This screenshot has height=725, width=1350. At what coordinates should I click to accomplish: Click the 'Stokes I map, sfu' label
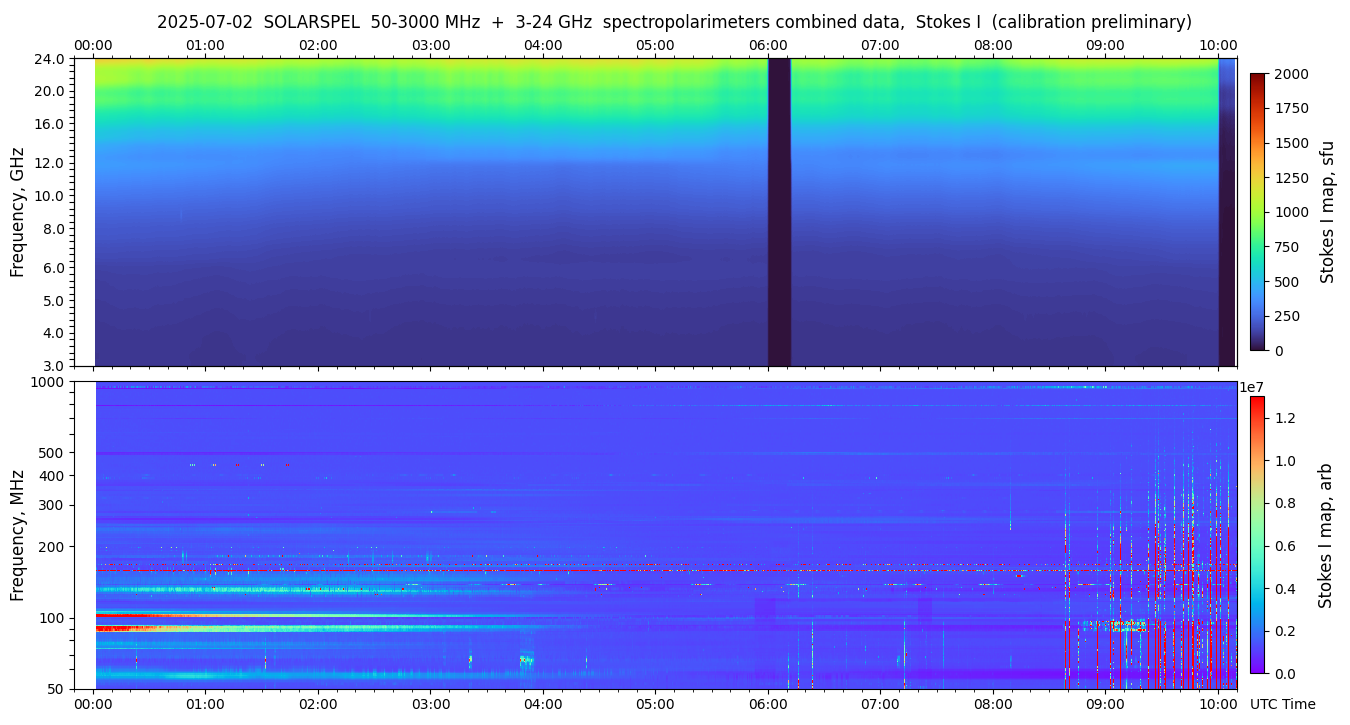click(x=1327, y=212)
